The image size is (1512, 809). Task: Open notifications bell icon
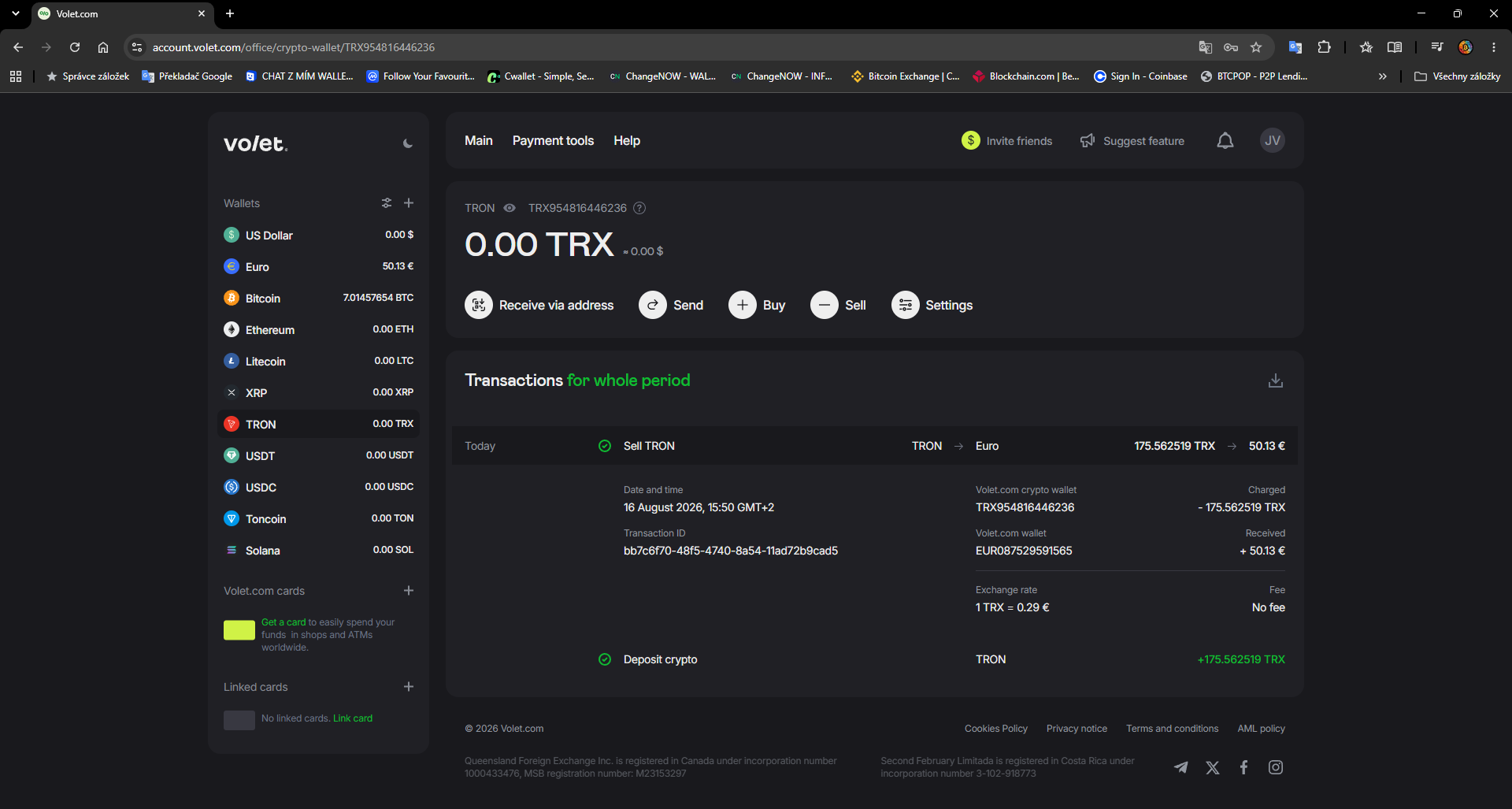pos(1225,140)
